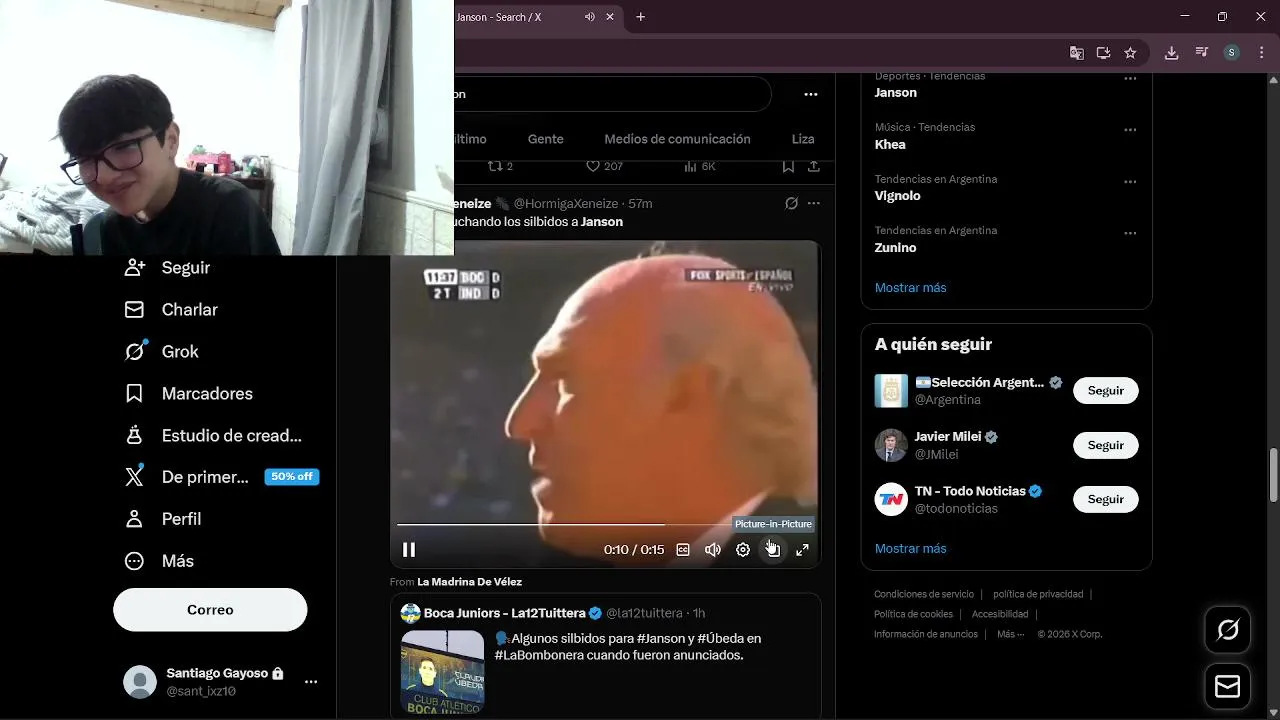Activate Picture-in-Picture mode button
Image resolution: width=1280 pixels, height=720 pixels.
[x=773, y=549]
